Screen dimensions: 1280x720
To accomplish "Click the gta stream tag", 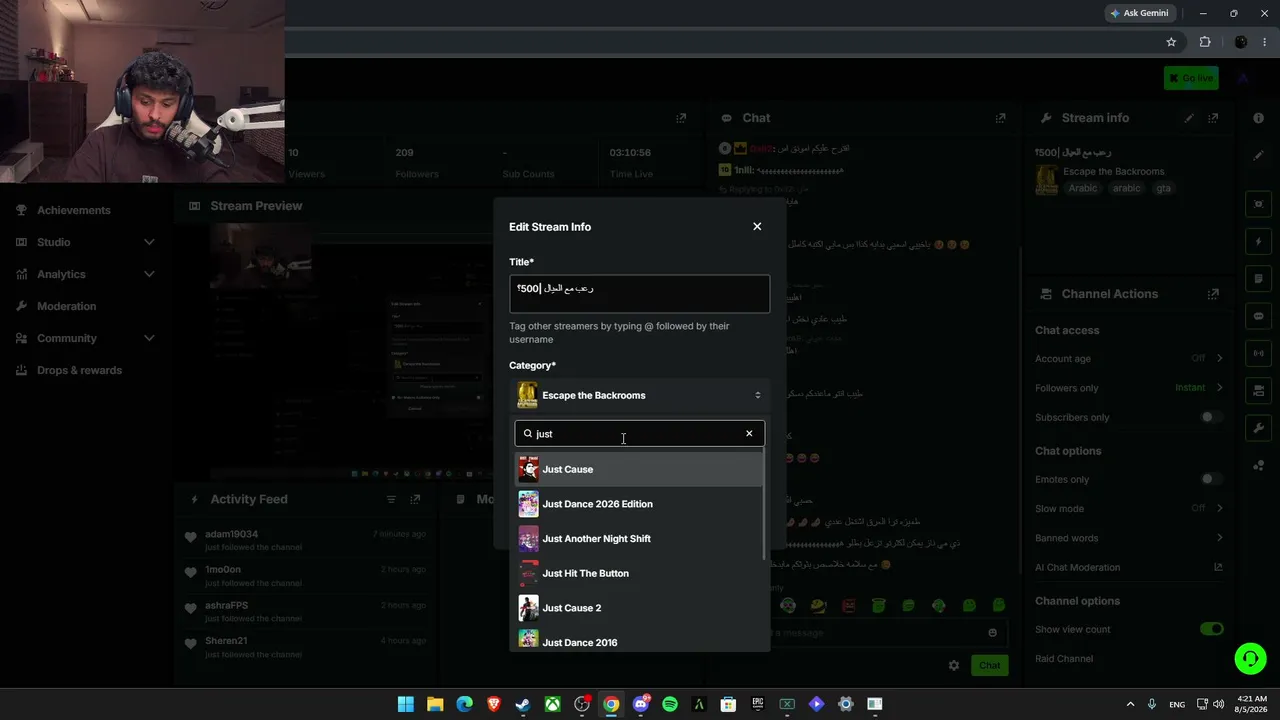I will coord(1163,188).
